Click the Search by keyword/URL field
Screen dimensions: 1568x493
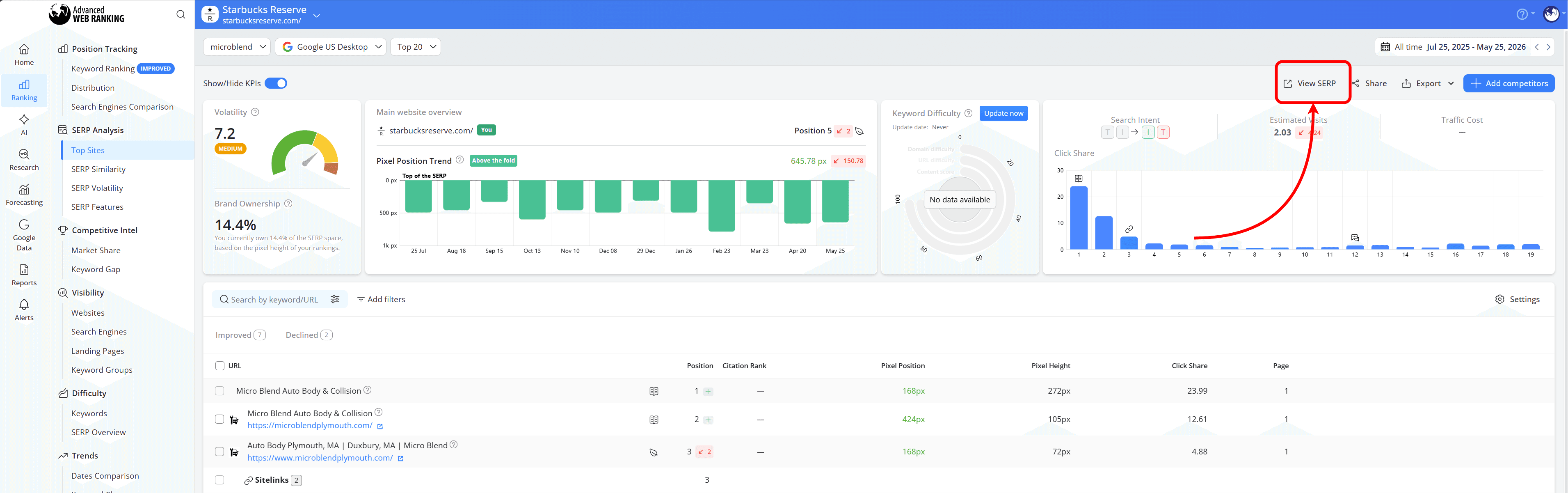(x=274, y=299)
